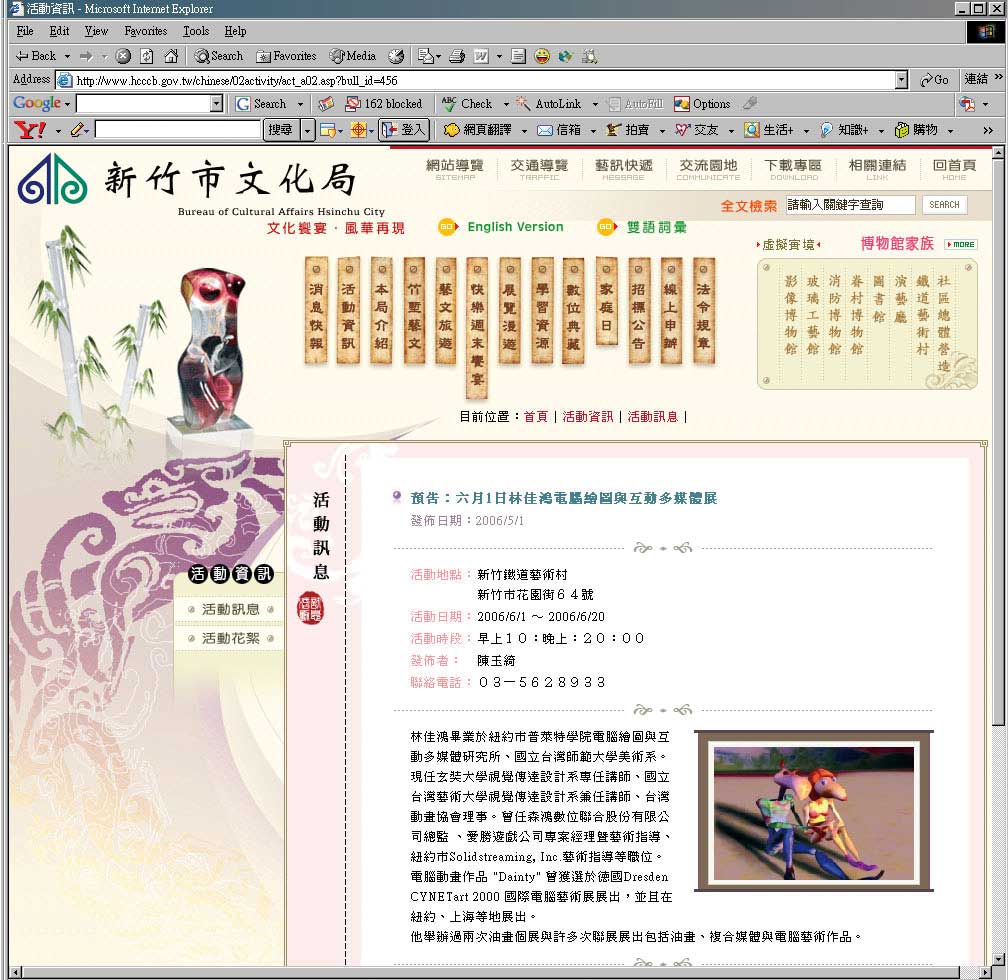The image size is (1008, 980).
Task: Click the 162 blocked popup blocker button
Action: click(x=383, y=104)
